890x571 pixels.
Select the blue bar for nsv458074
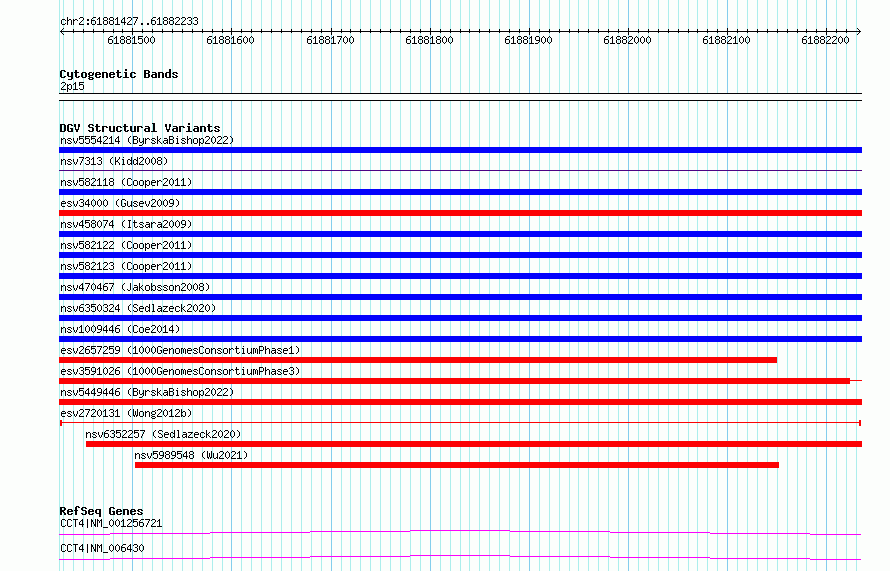click(x=460, y=234)
